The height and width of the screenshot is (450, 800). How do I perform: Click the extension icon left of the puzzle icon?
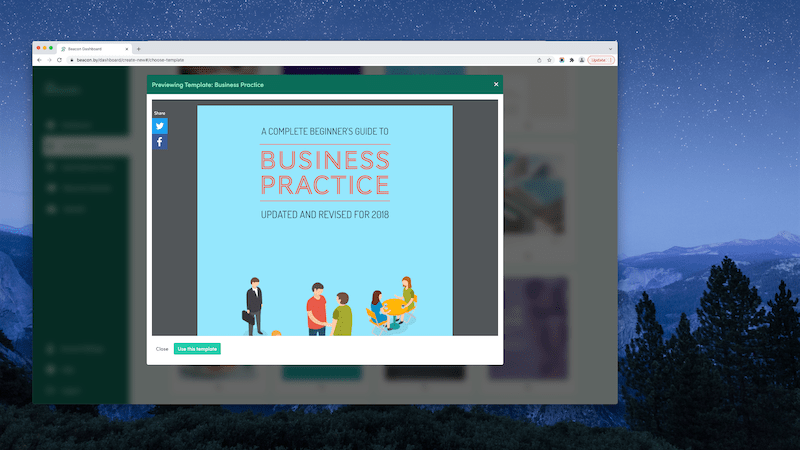(x=561, y=60)
